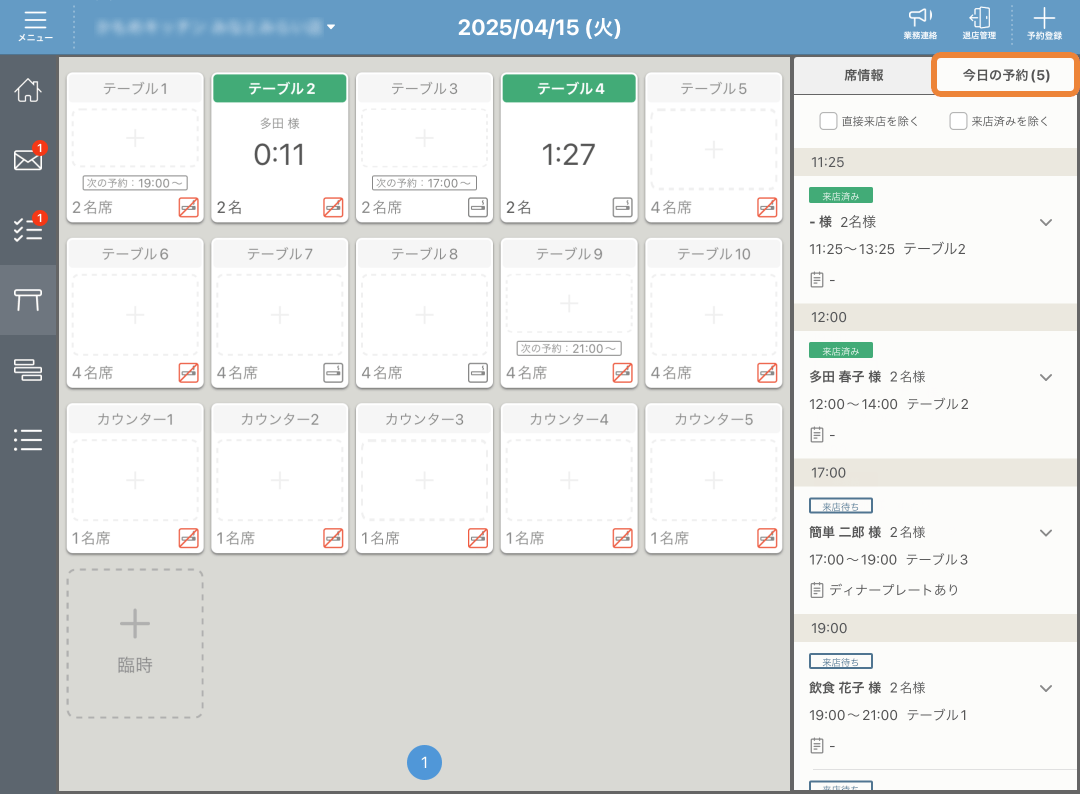The width and height of the screenshot is (1080, 794).
Task: Click the 11:25～13:25 テーブル2 reservation line
Action: (887, 249)
